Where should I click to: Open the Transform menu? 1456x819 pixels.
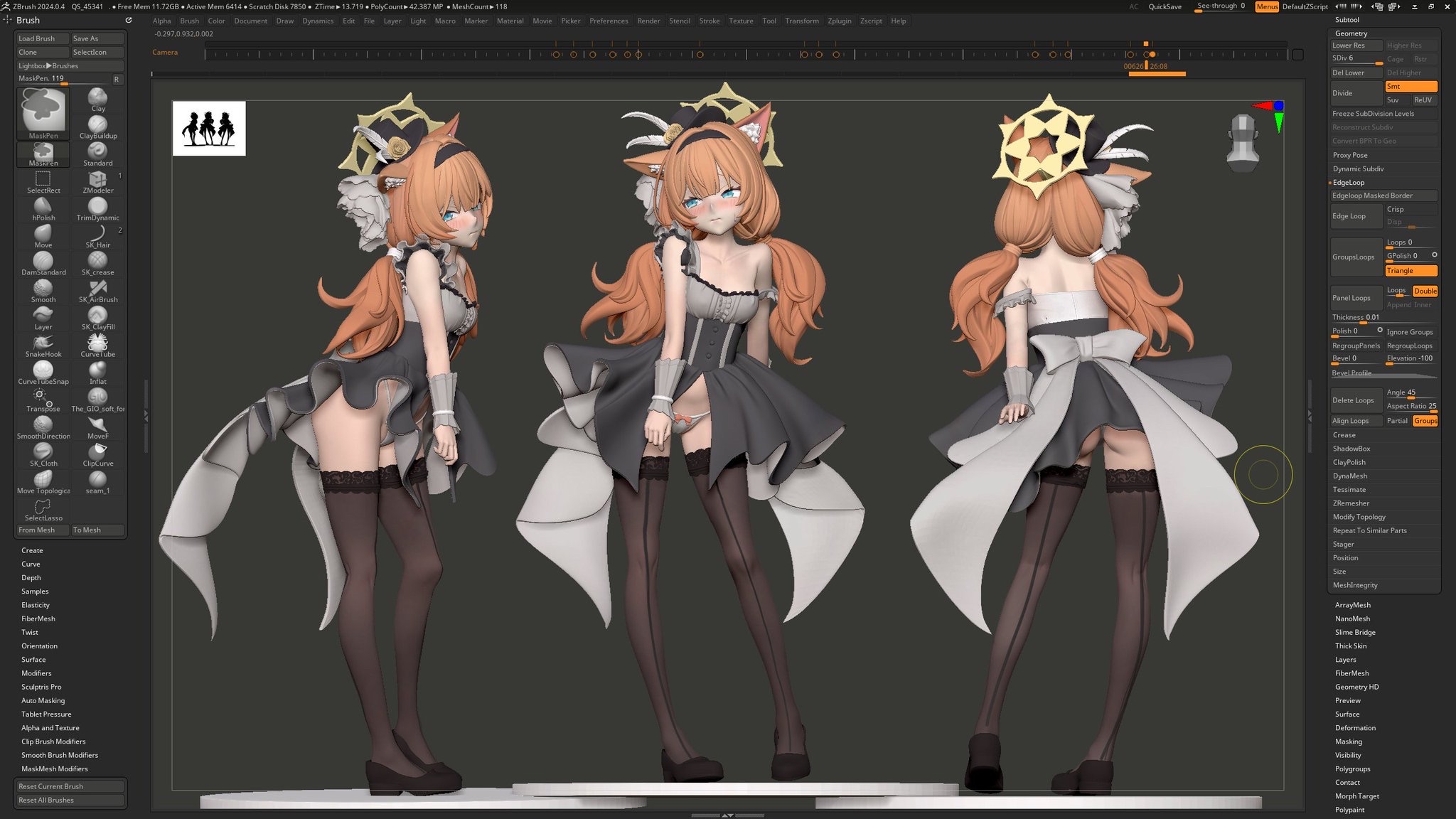point(801,21)
